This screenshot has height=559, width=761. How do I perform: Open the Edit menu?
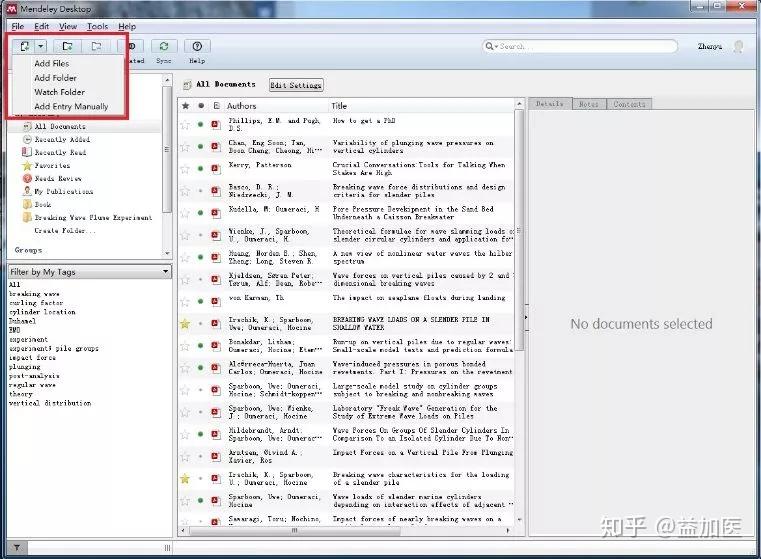[x=42, y=26]
